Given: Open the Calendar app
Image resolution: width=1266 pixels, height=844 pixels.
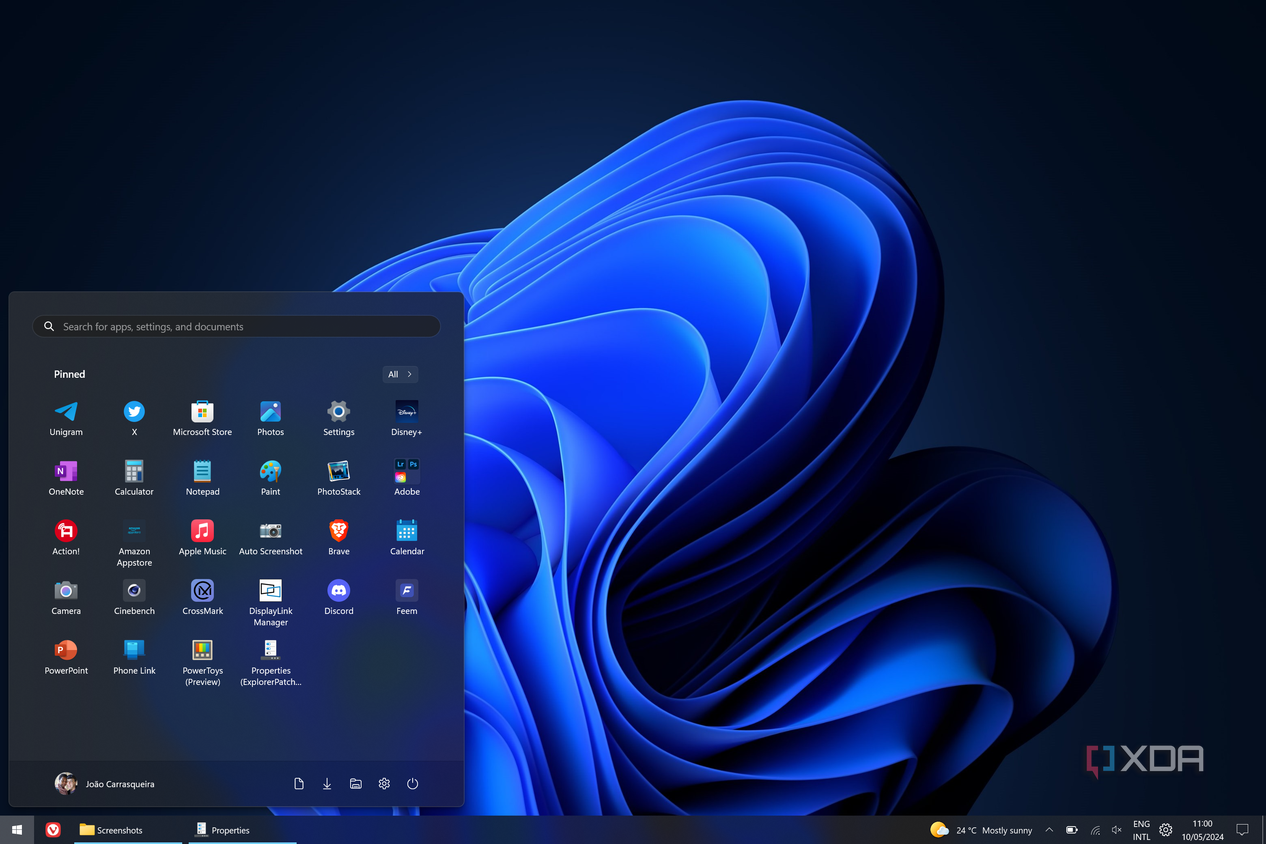Looking at the screenshot, I should point(407,538).
